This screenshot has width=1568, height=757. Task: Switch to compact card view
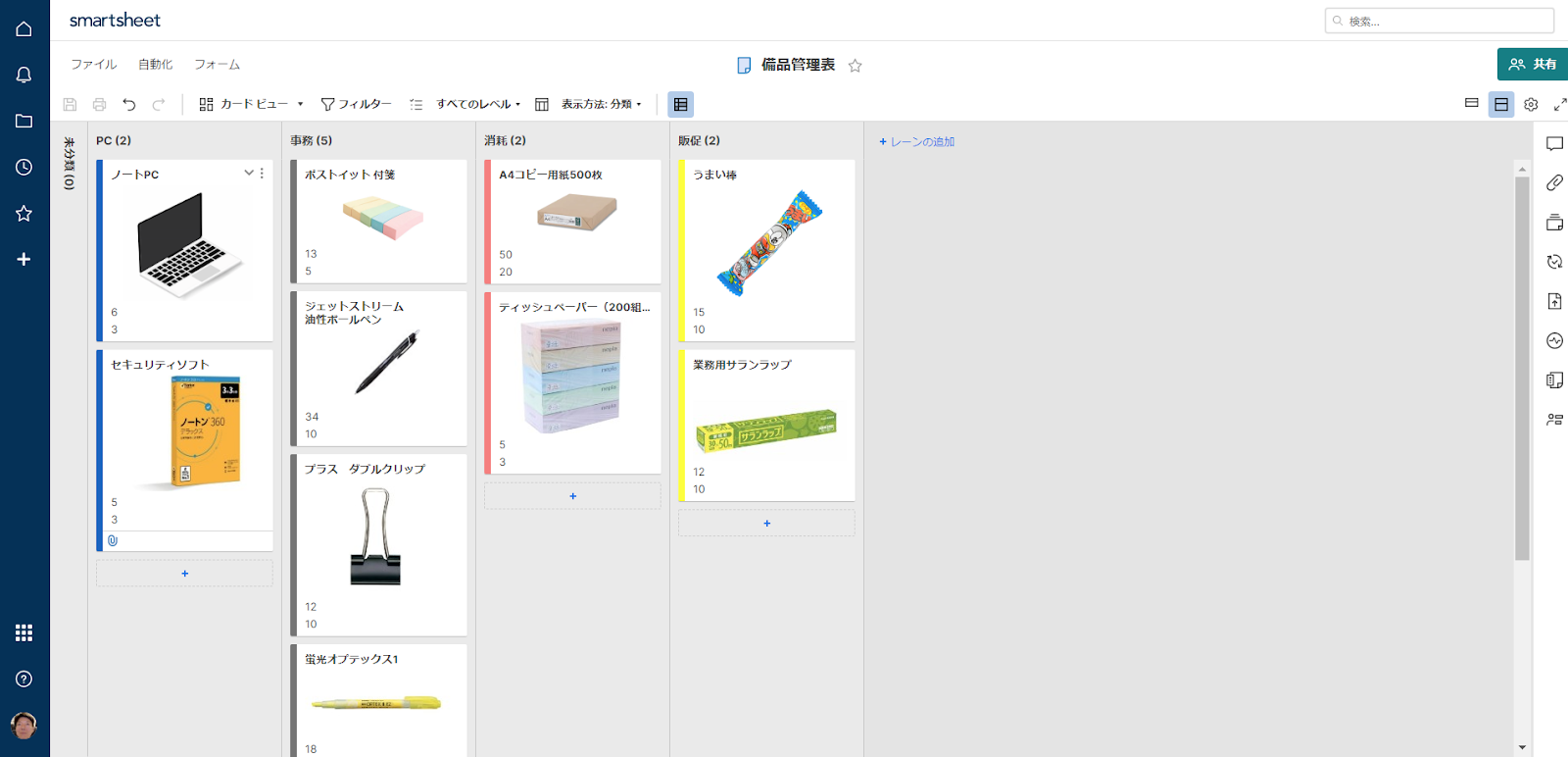(1471, 103)
